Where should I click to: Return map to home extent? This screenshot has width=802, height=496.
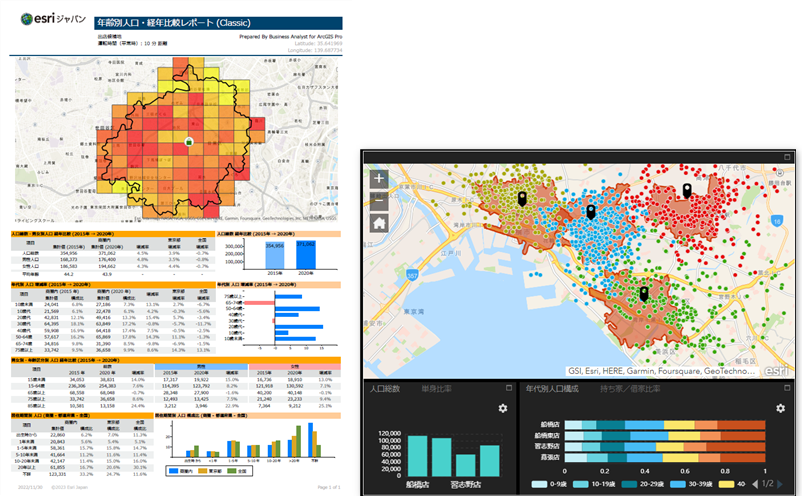[380, 223]
